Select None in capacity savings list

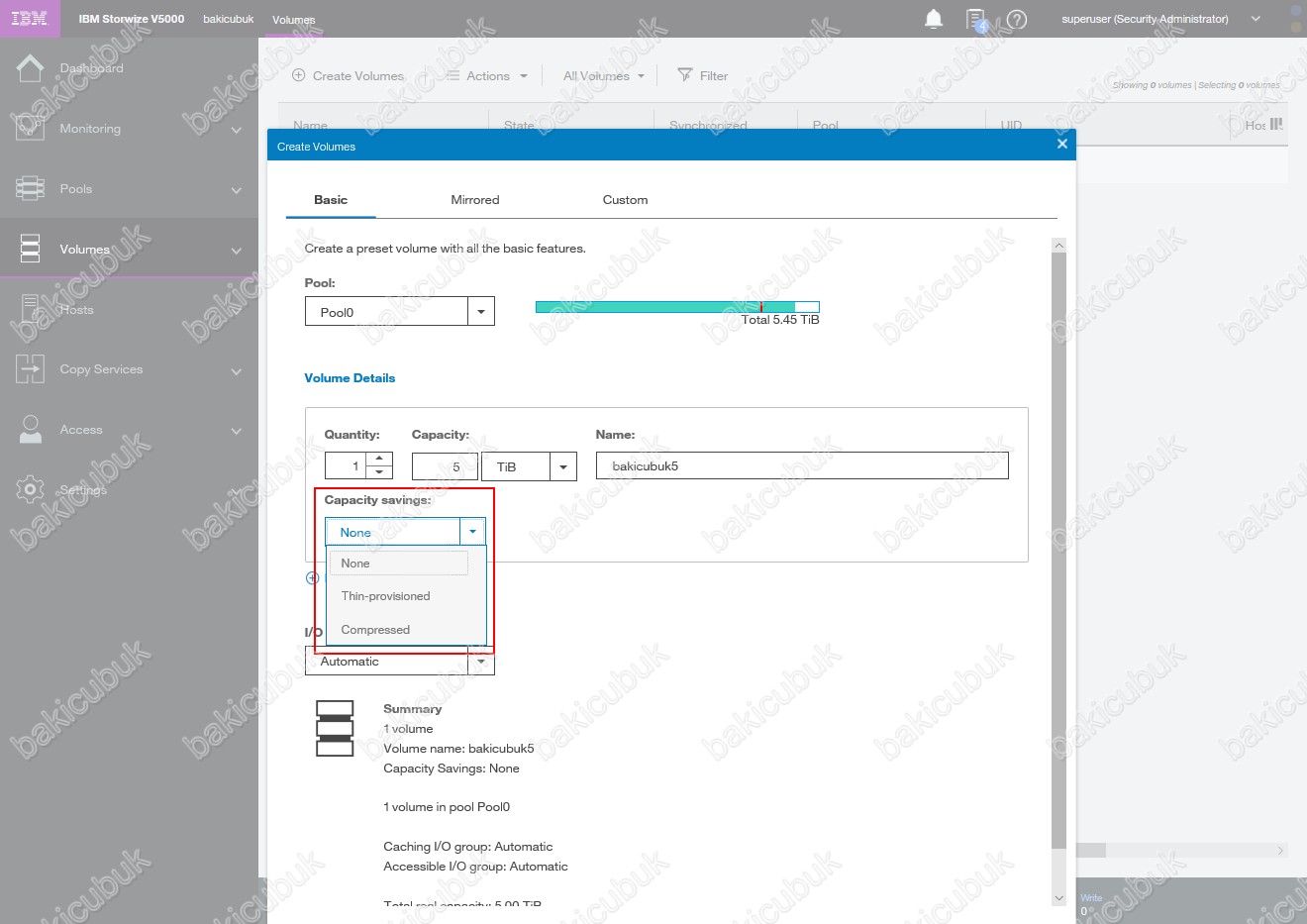[x=400, y=564]
